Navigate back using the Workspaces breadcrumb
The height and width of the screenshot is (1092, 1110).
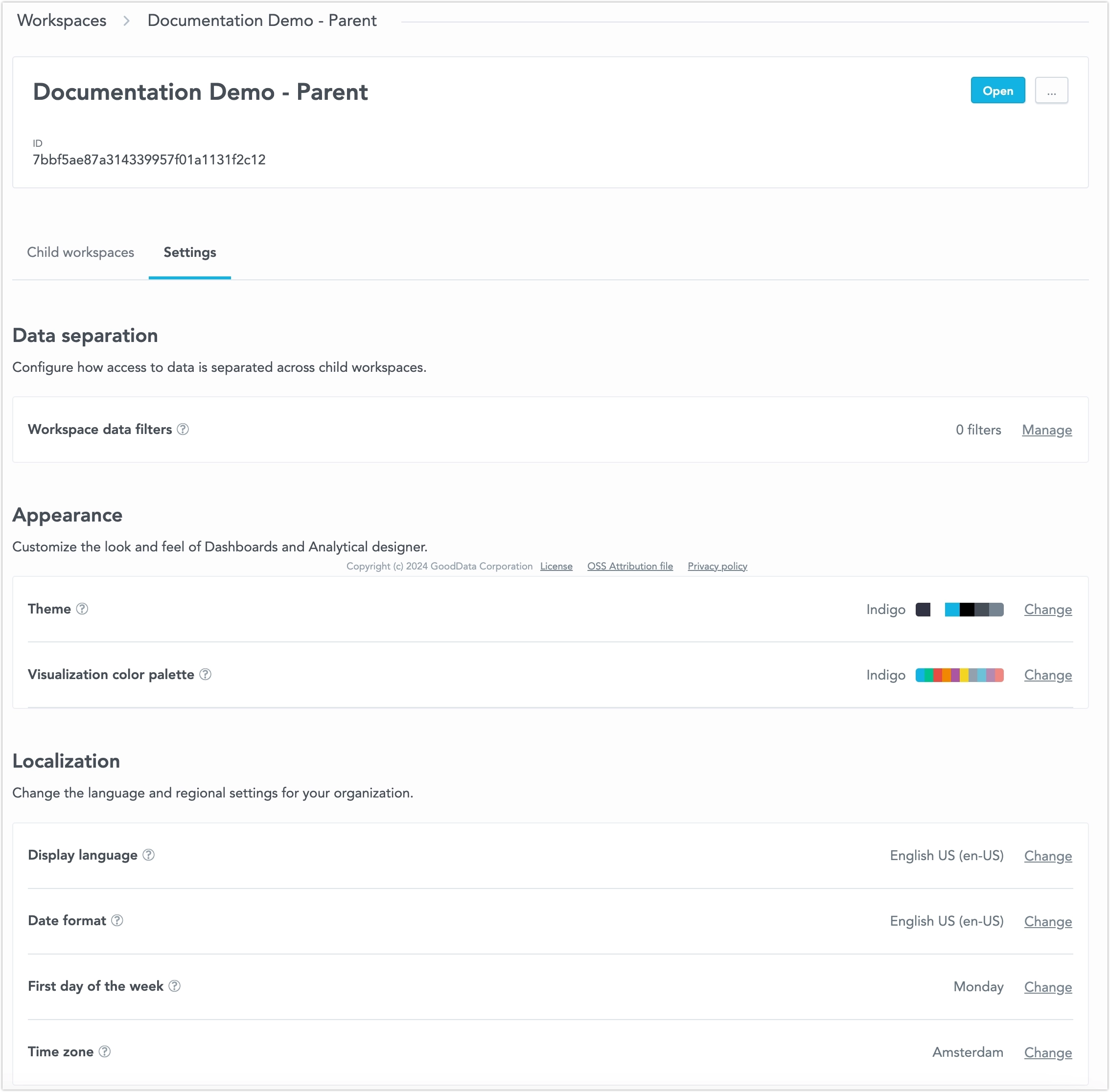[61, 20]
